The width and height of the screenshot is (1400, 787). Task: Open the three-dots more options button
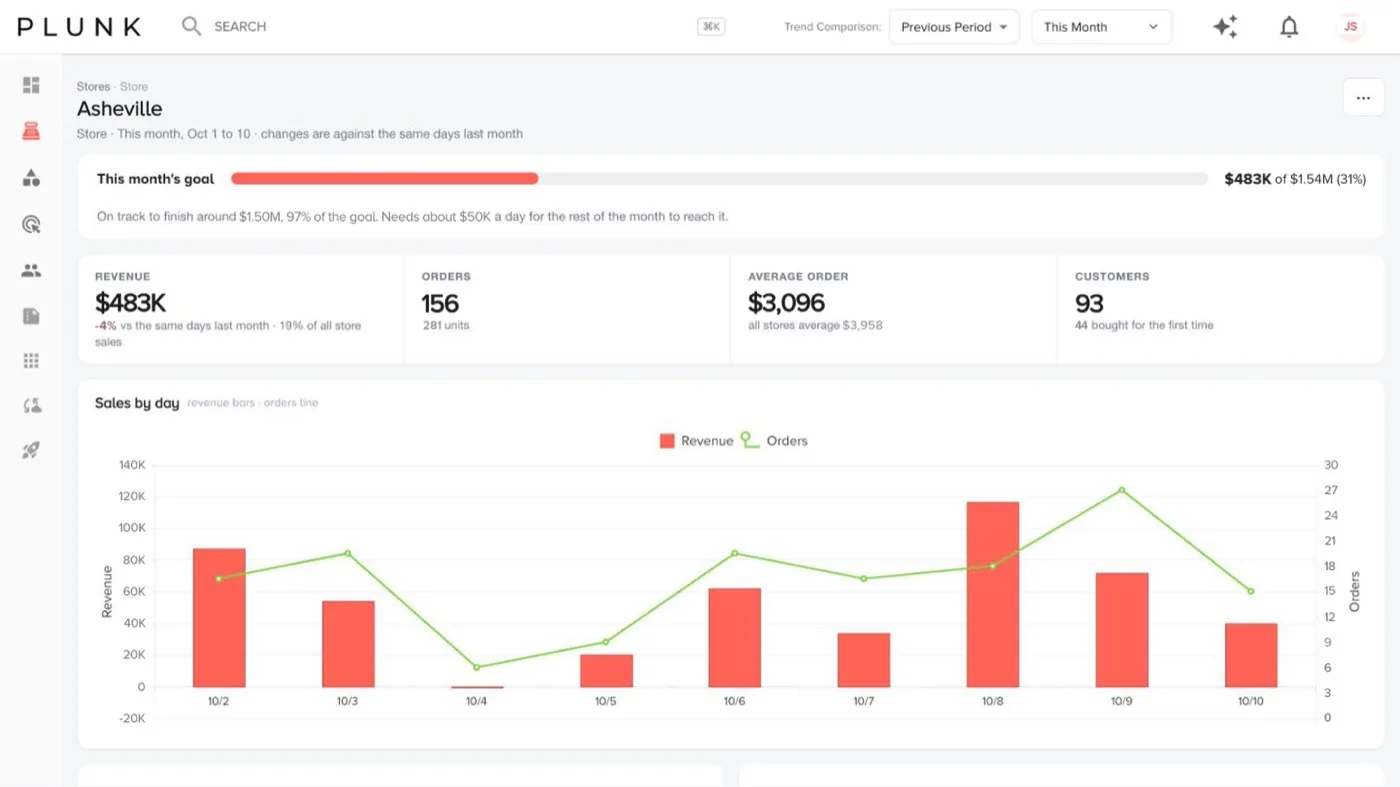point(1363,98)
